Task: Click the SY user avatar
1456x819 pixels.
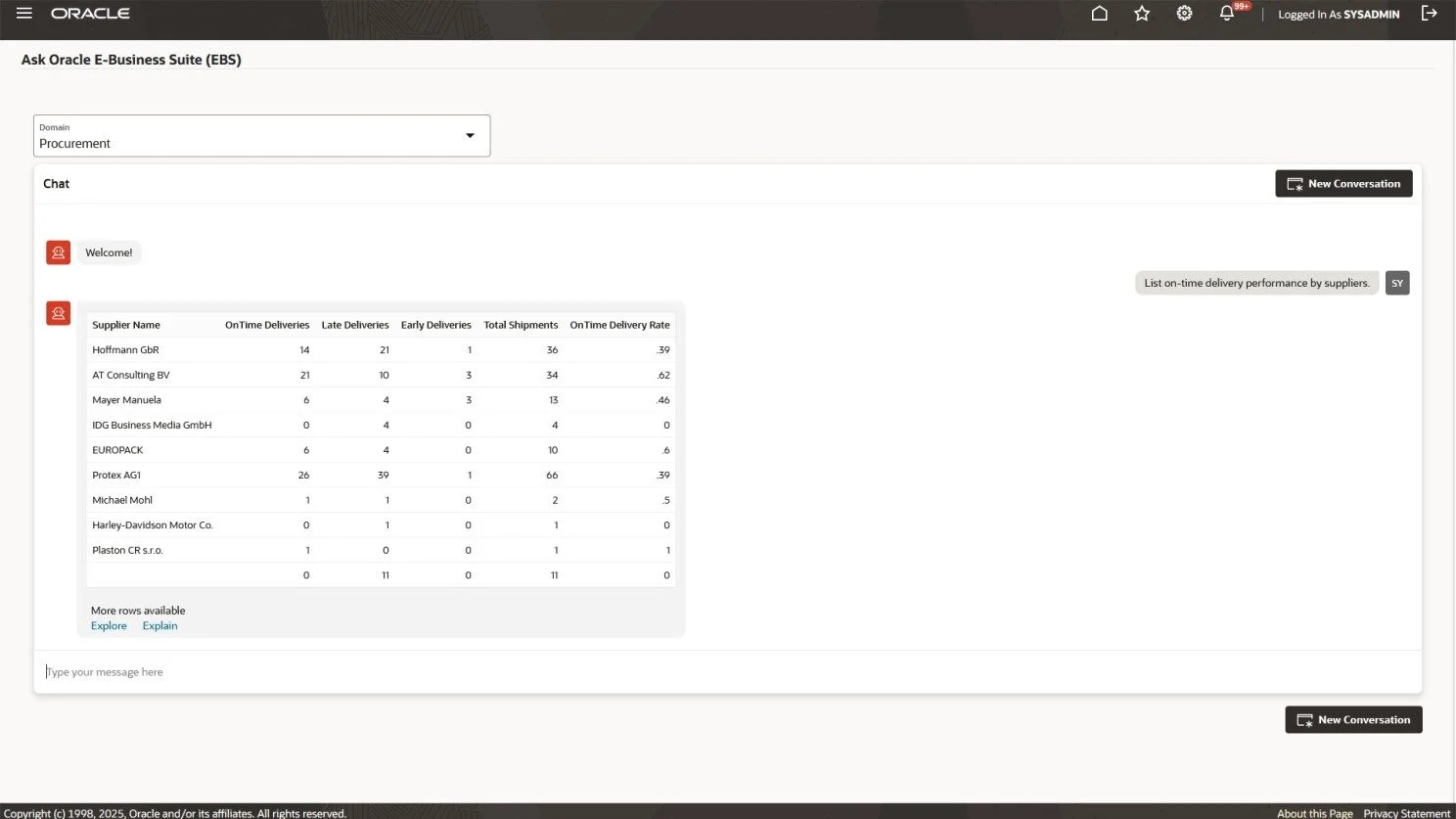Action: click(x=1397, y=283)
